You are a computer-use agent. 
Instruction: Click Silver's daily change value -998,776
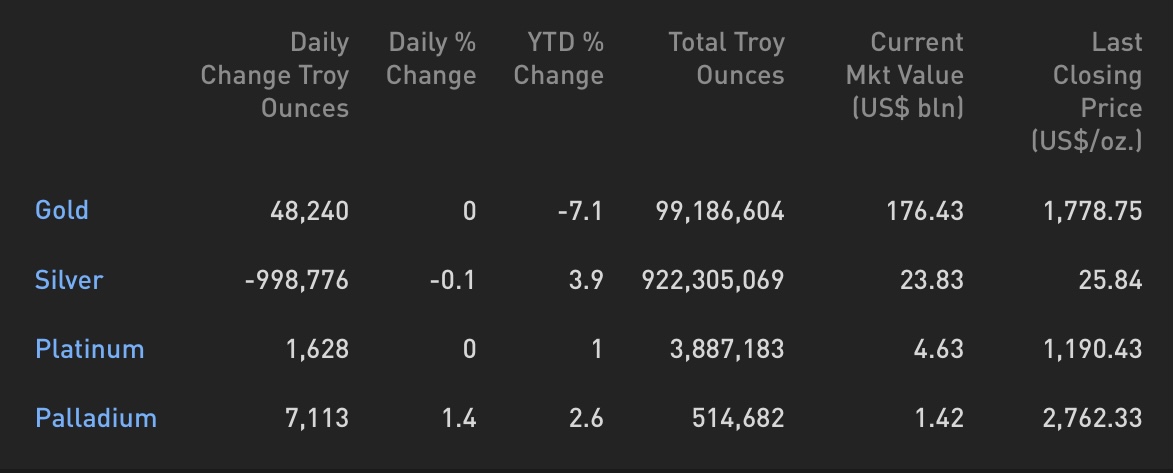(x=297, y=280)
